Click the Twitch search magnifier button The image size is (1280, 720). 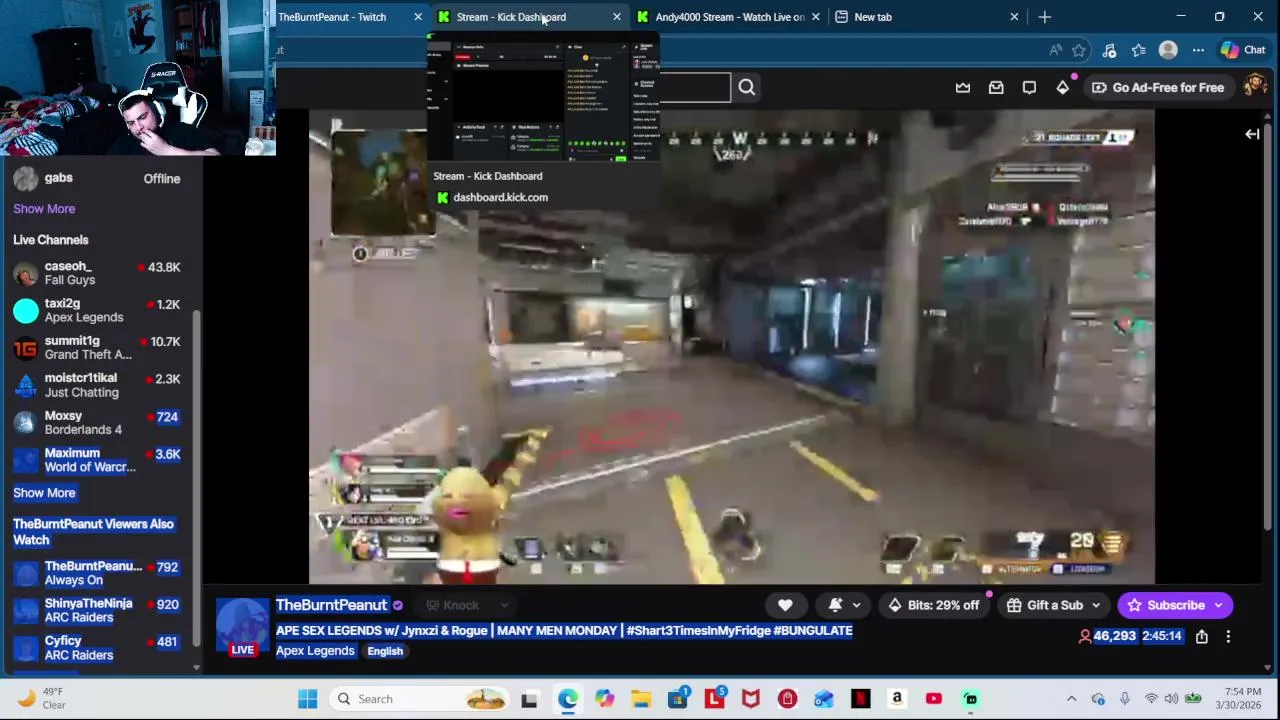747,87
